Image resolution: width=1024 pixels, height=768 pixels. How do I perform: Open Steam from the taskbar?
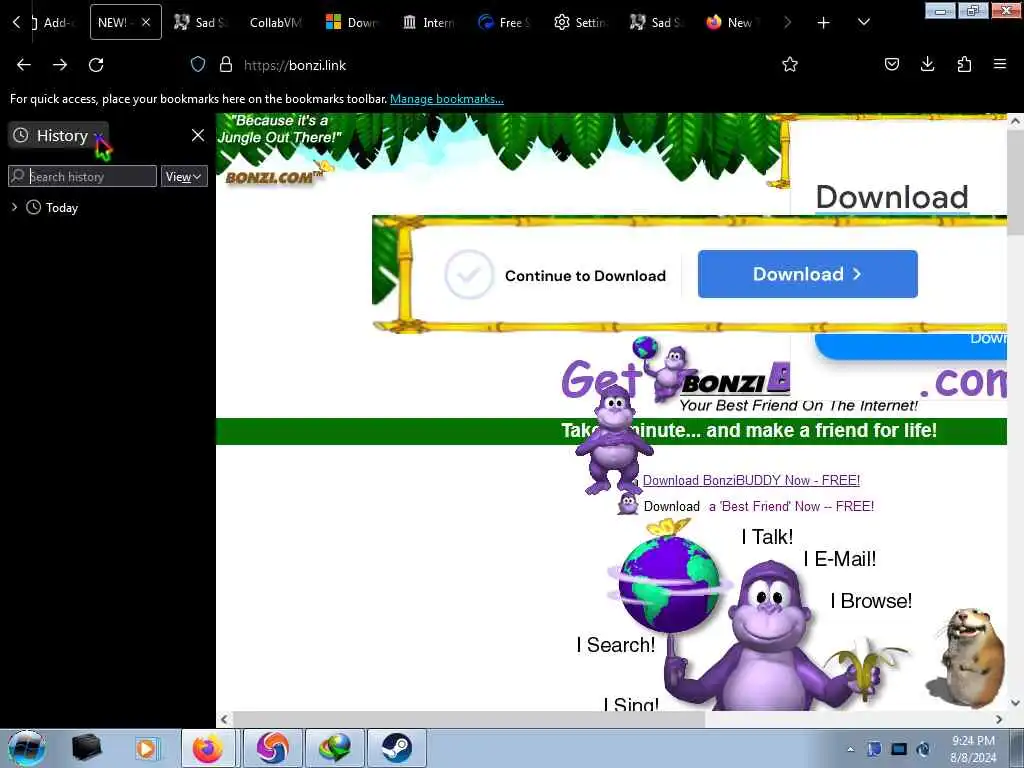pos(396,748)
